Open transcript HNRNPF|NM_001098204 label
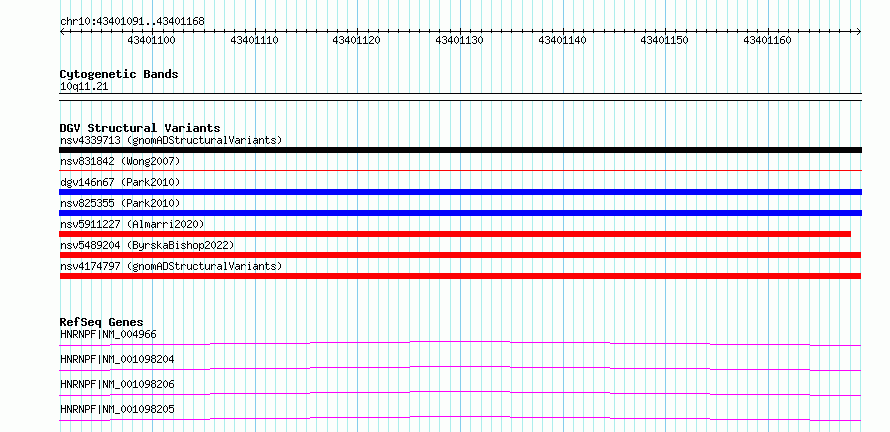 (117, 359)
